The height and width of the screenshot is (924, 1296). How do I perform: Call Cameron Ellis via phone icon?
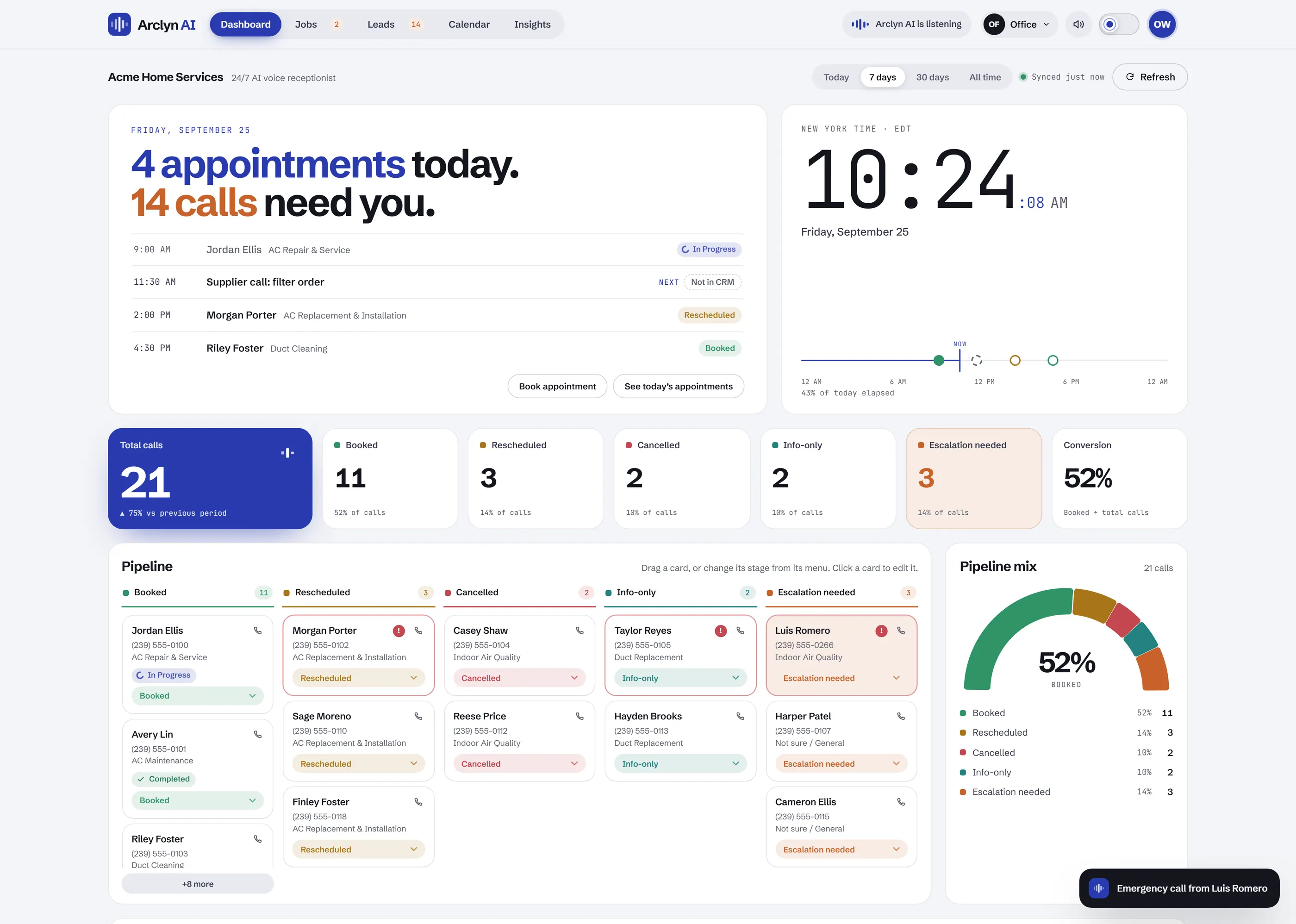point(901,802)
